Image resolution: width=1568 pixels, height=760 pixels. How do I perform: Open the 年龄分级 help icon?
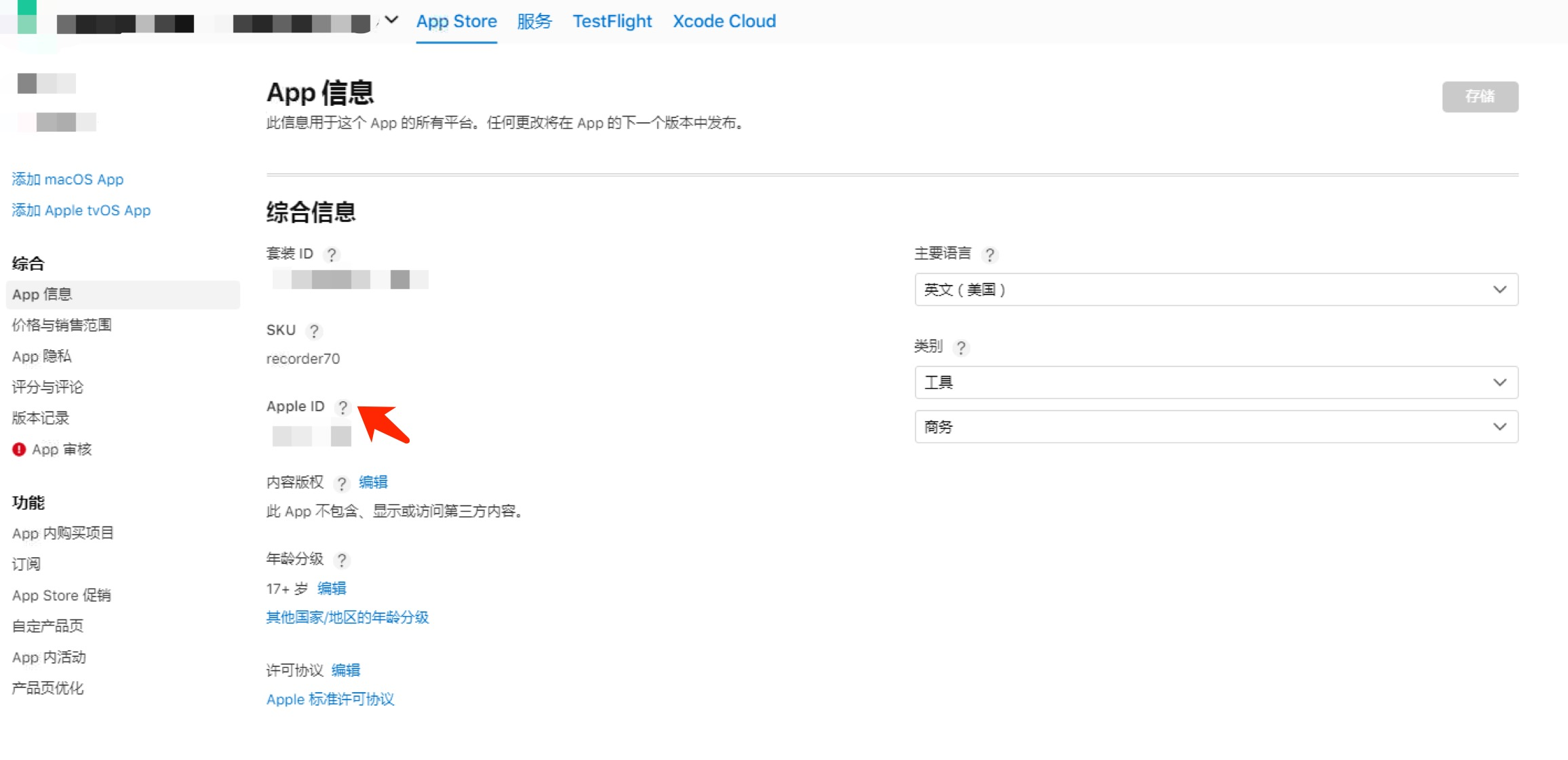point(342,560)
